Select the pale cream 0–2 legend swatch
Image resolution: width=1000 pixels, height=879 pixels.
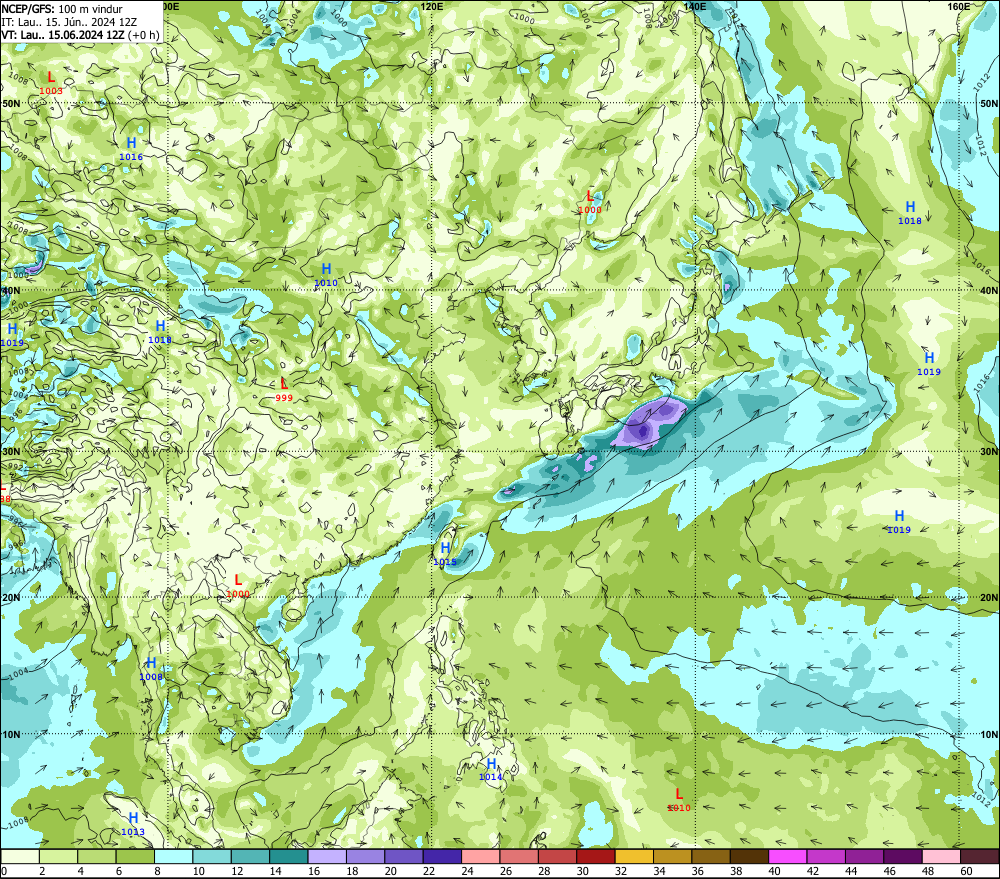tap(20, 856)
